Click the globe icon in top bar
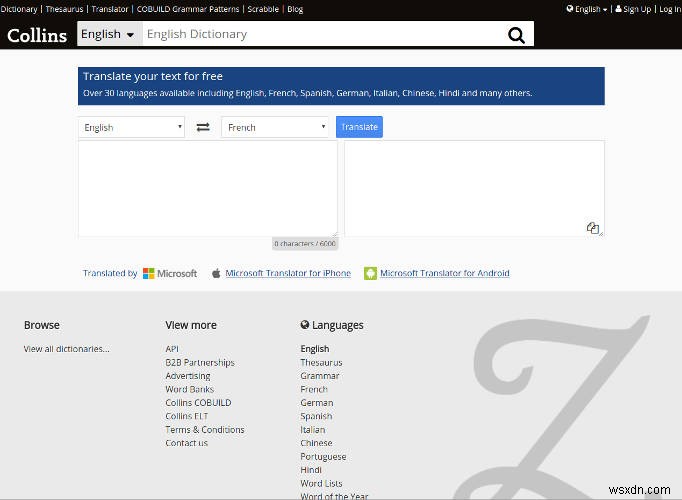 pyautogui.click(x=570, y=9)
